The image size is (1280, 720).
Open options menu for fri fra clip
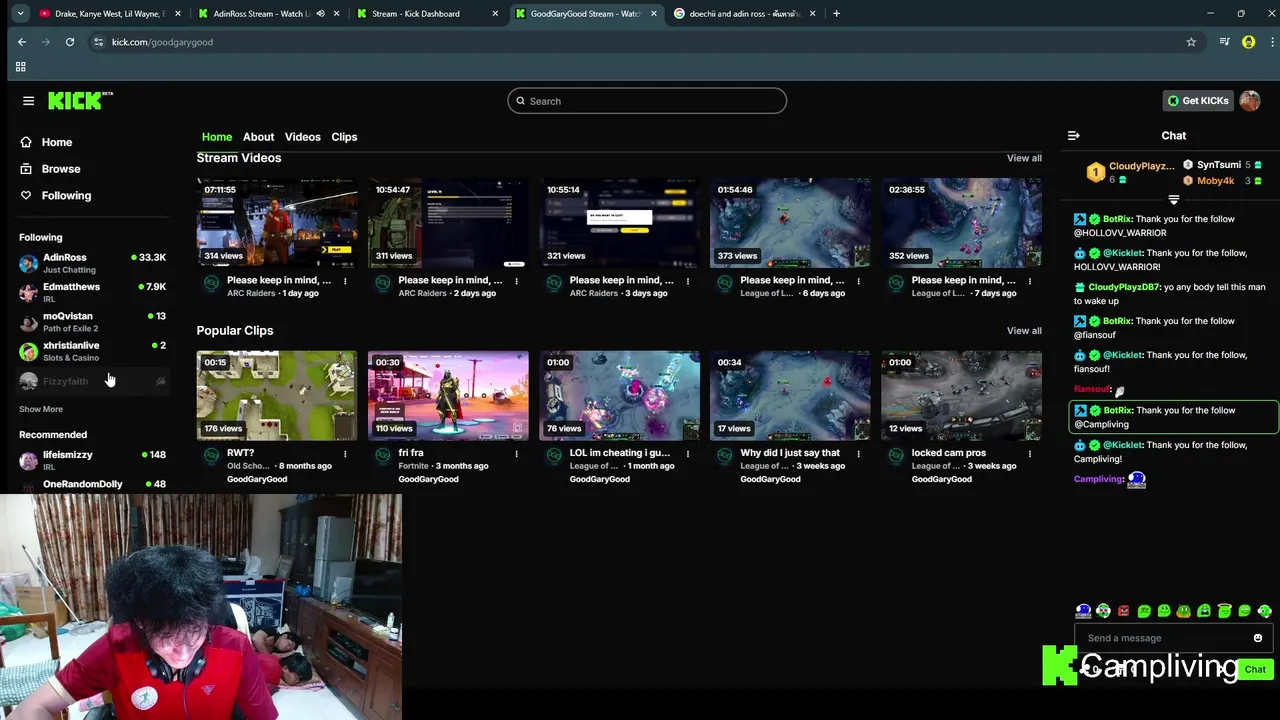[516, 454]
